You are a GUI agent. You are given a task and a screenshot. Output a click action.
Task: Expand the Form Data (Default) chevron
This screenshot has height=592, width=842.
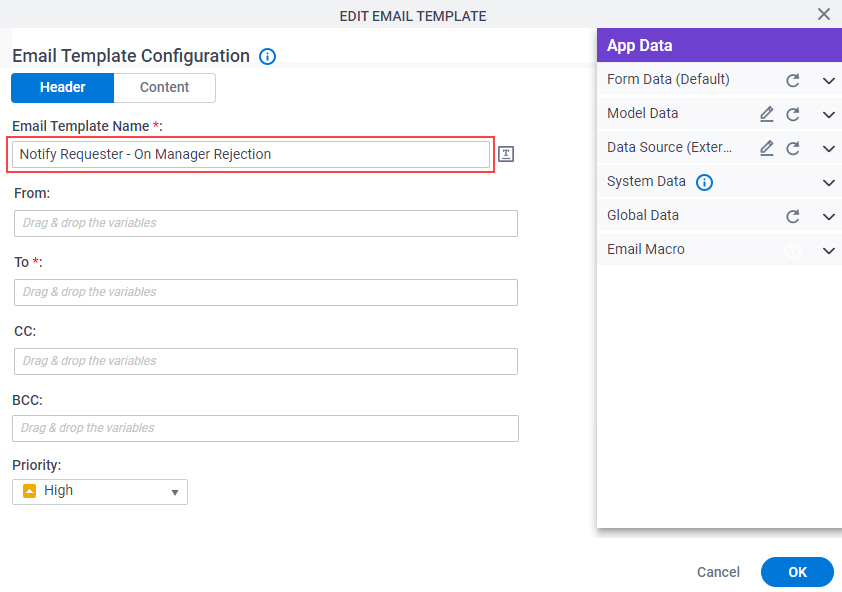(829, 81)
